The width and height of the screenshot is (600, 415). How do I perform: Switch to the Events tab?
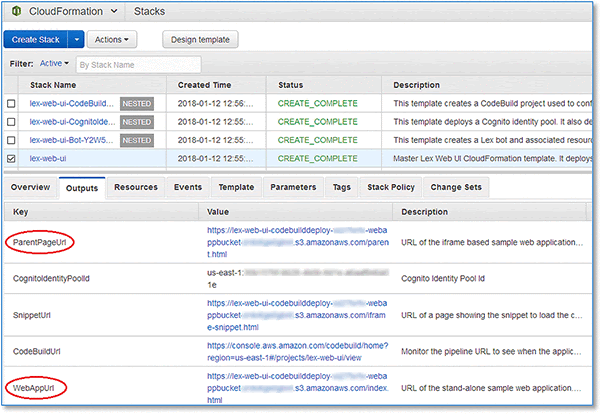[188, 187]
